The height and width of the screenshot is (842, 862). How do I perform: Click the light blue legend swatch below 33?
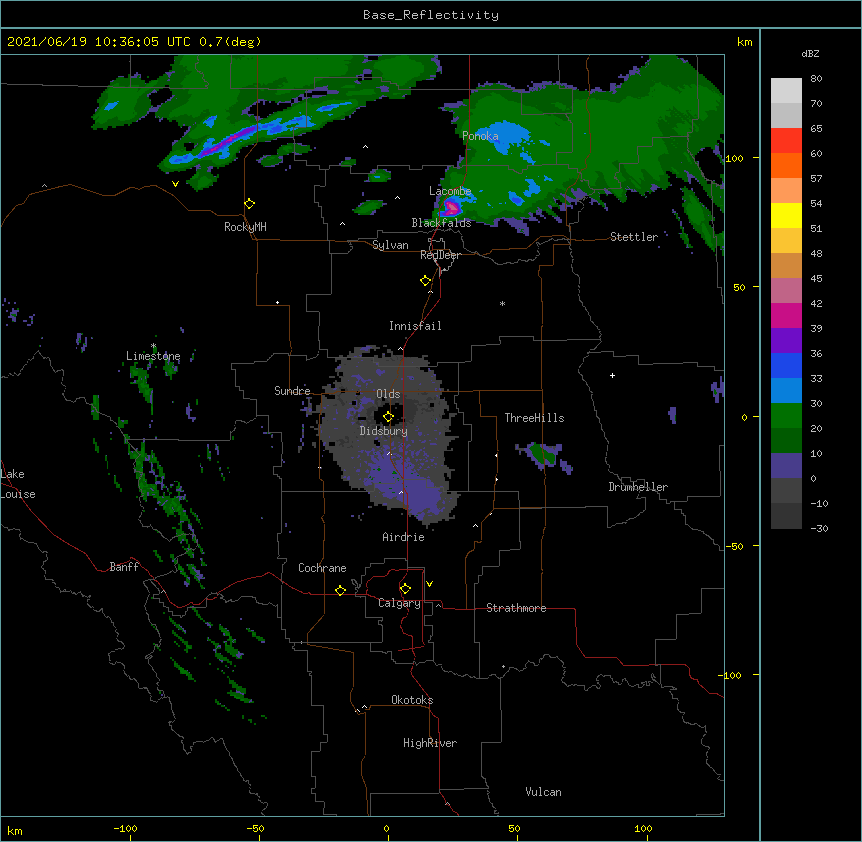786,391
